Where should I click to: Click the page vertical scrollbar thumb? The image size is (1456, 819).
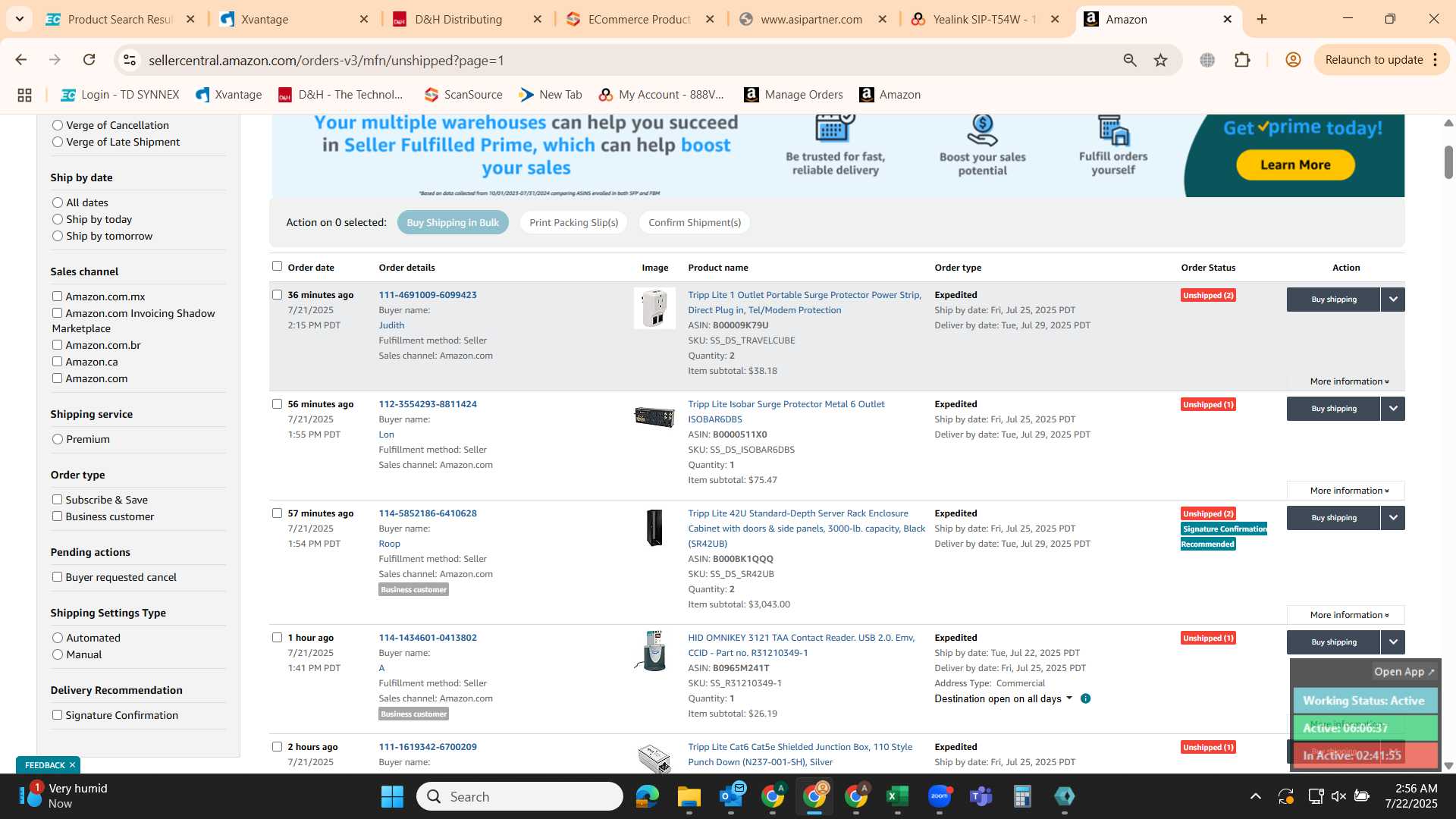(x=1448, y=162)
